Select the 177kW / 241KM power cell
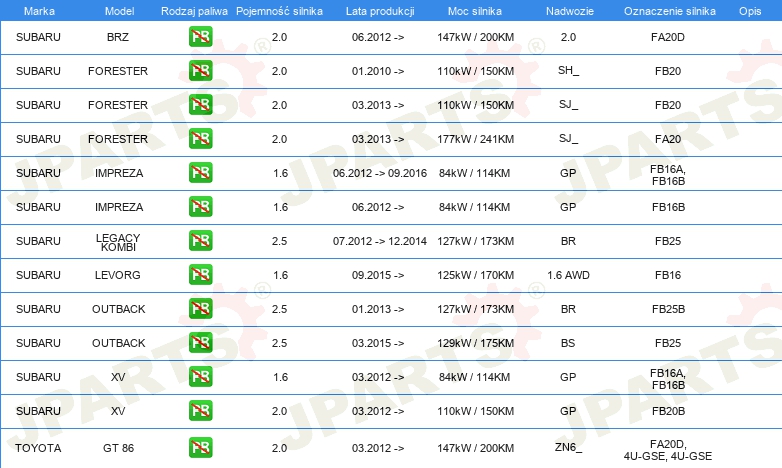This screenshot has height=468, width=782. pyautogui.click(x=475, y=139)
